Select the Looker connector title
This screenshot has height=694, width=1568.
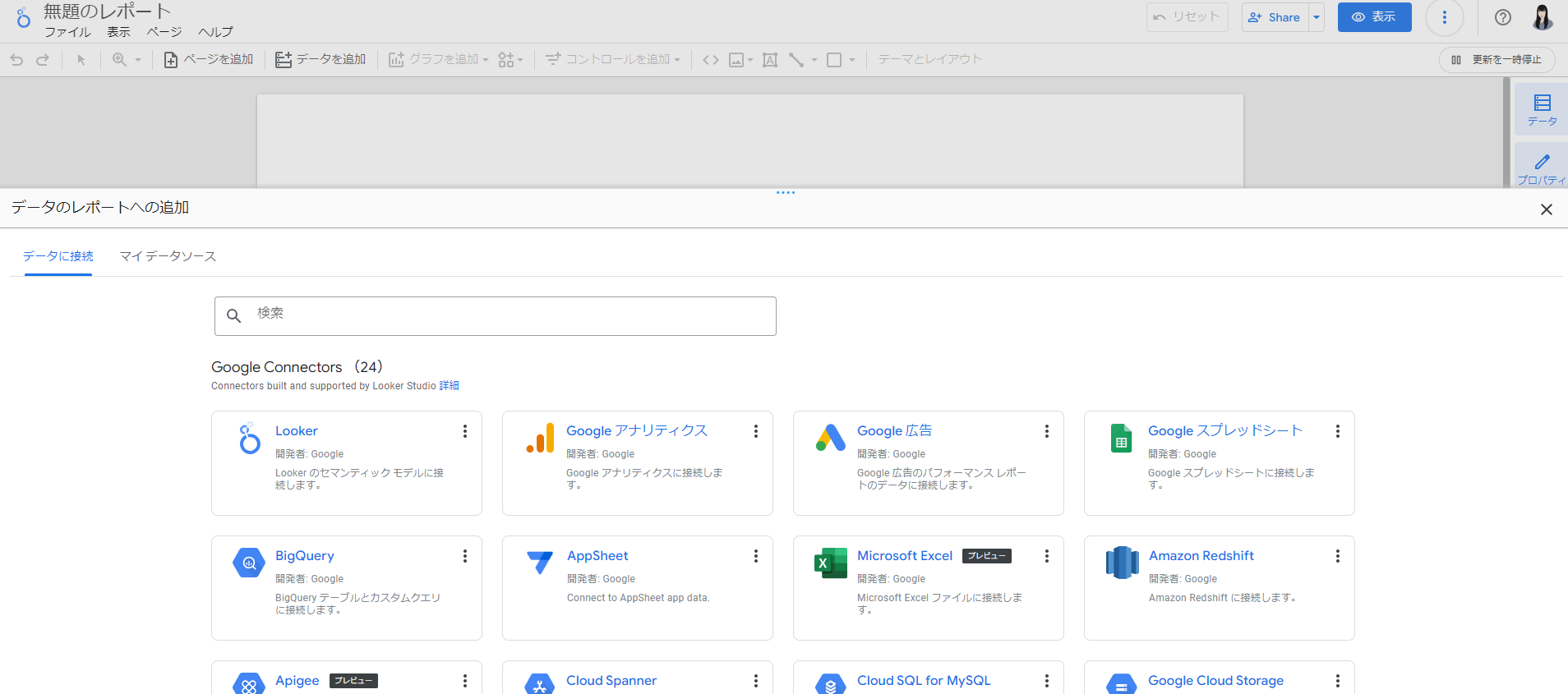click(297, 431)
